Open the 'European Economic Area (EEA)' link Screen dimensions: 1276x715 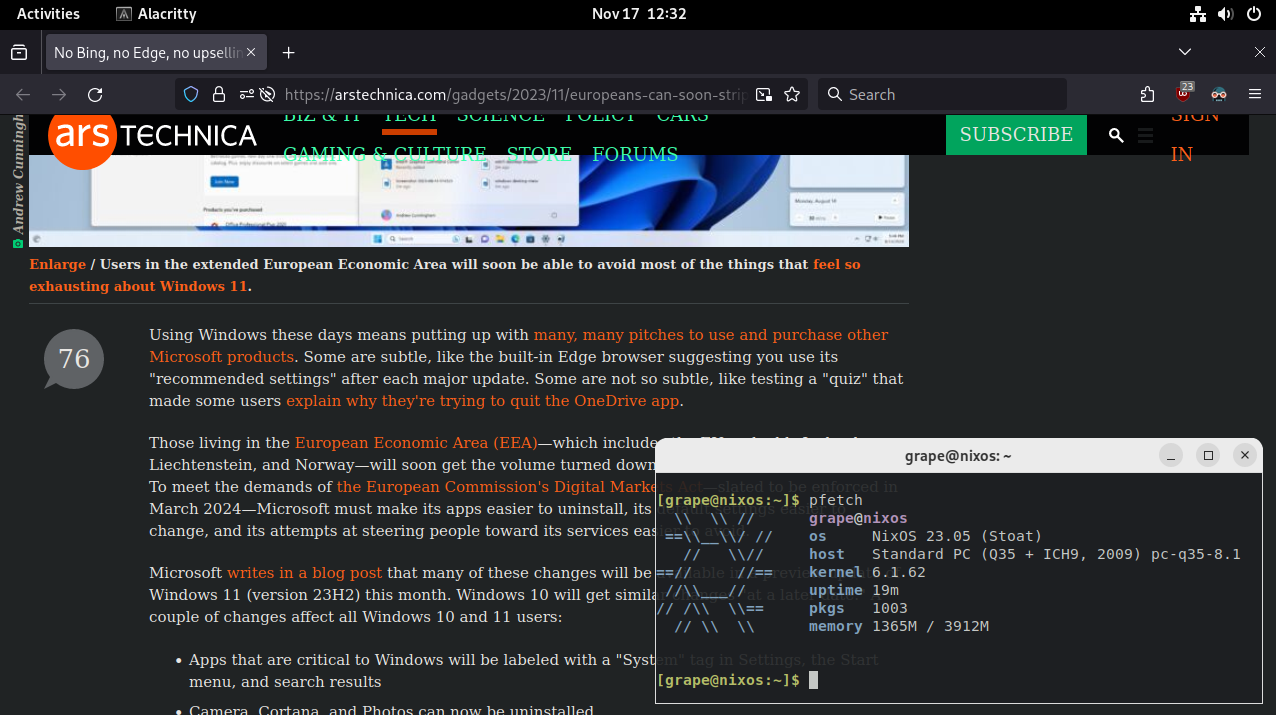point(416,443)
